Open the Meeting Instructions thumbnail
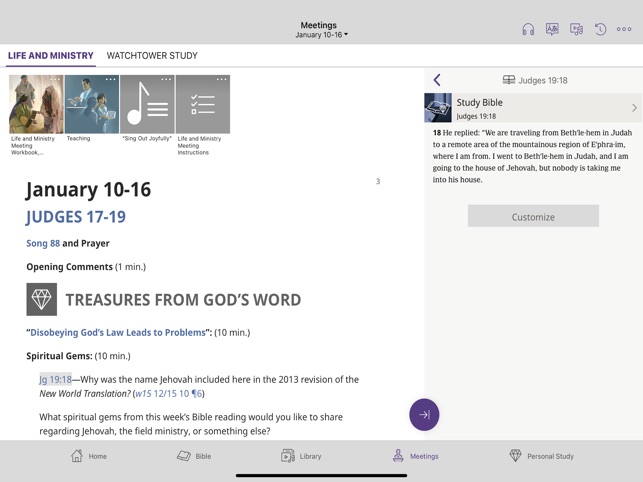The height and width of the screenshot is (482, 643). pyautogui.click(x=203, y=104)
